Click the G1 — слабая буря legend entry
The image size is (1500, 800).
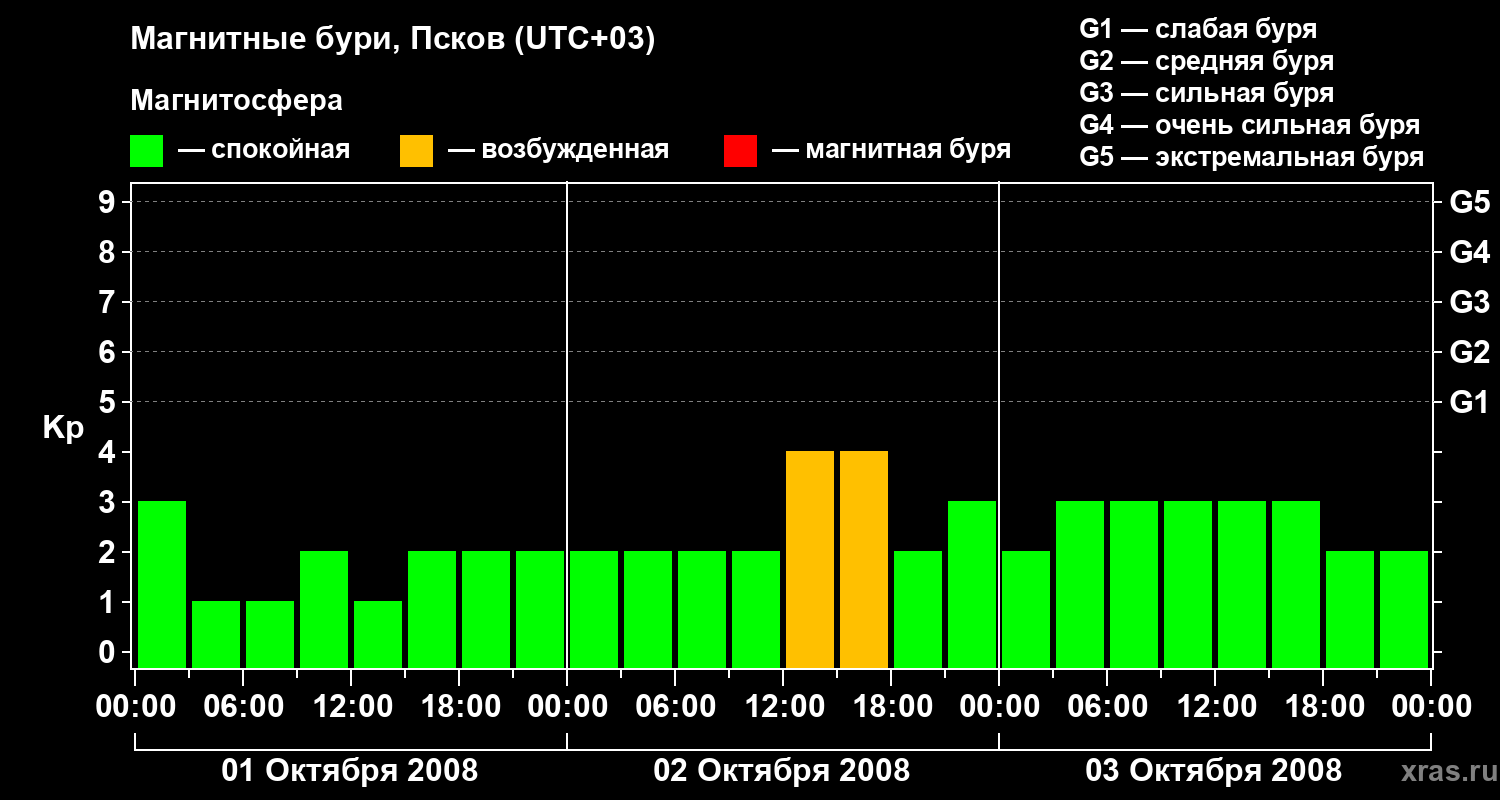(1198, 29)
